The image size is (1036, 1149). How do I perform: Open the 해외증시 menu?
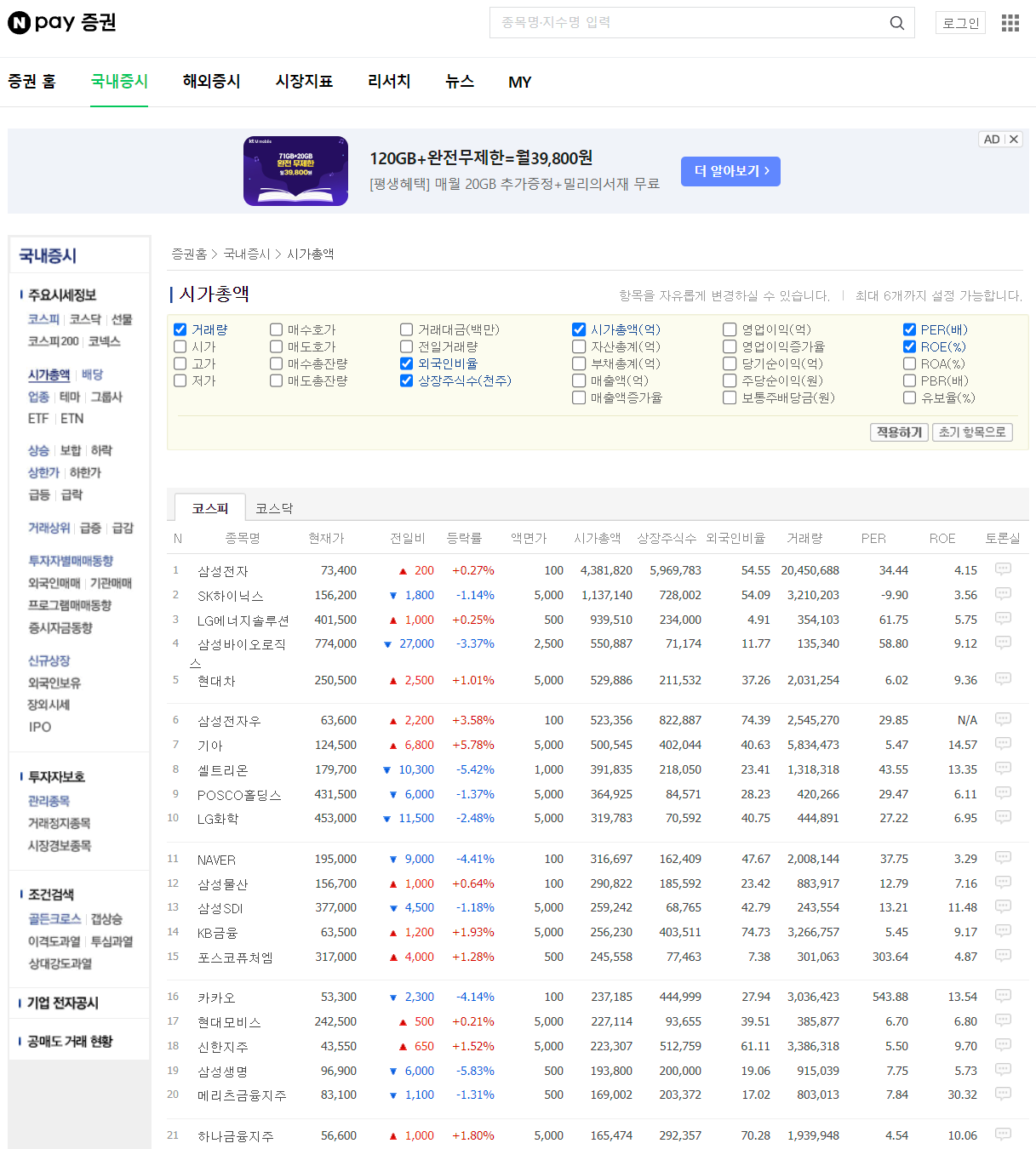[211, 82]
